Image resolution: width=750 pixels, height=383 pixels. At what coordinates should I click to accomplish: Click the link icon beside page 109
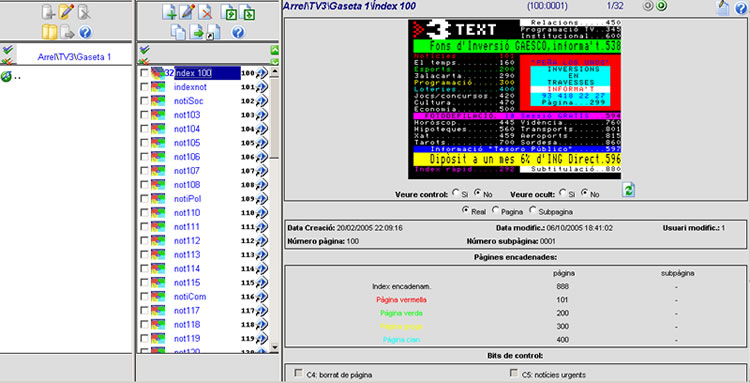(x=261, y=199)
